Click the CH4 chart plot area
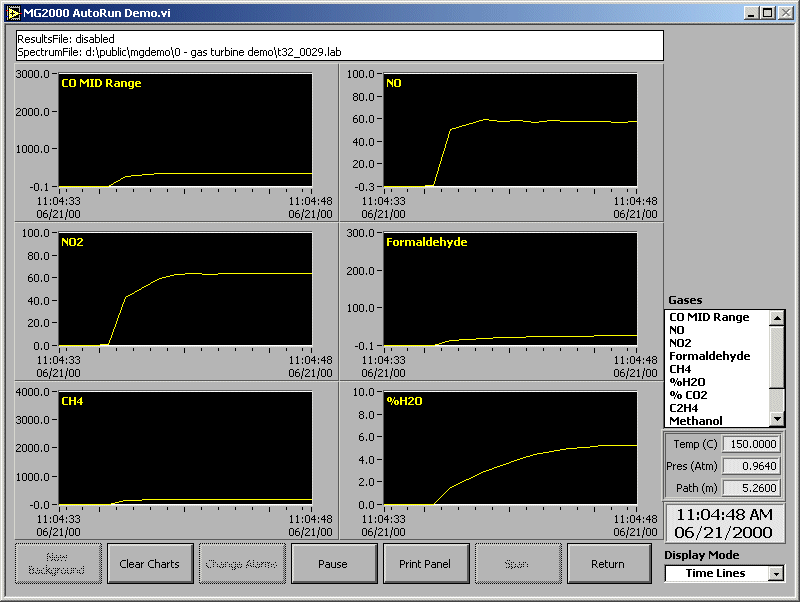 click(186, 448)
